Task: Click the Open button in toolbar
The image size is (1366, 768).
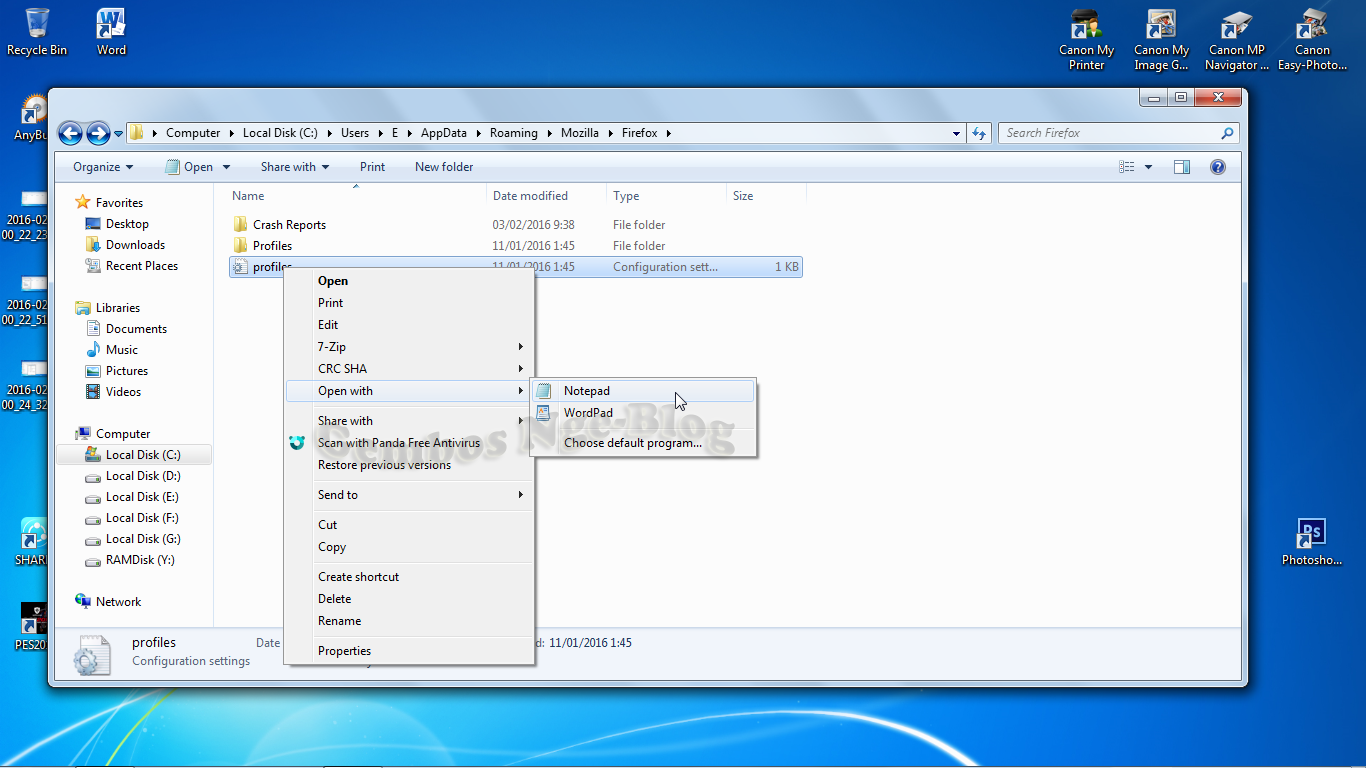Action: click(189, 167)
